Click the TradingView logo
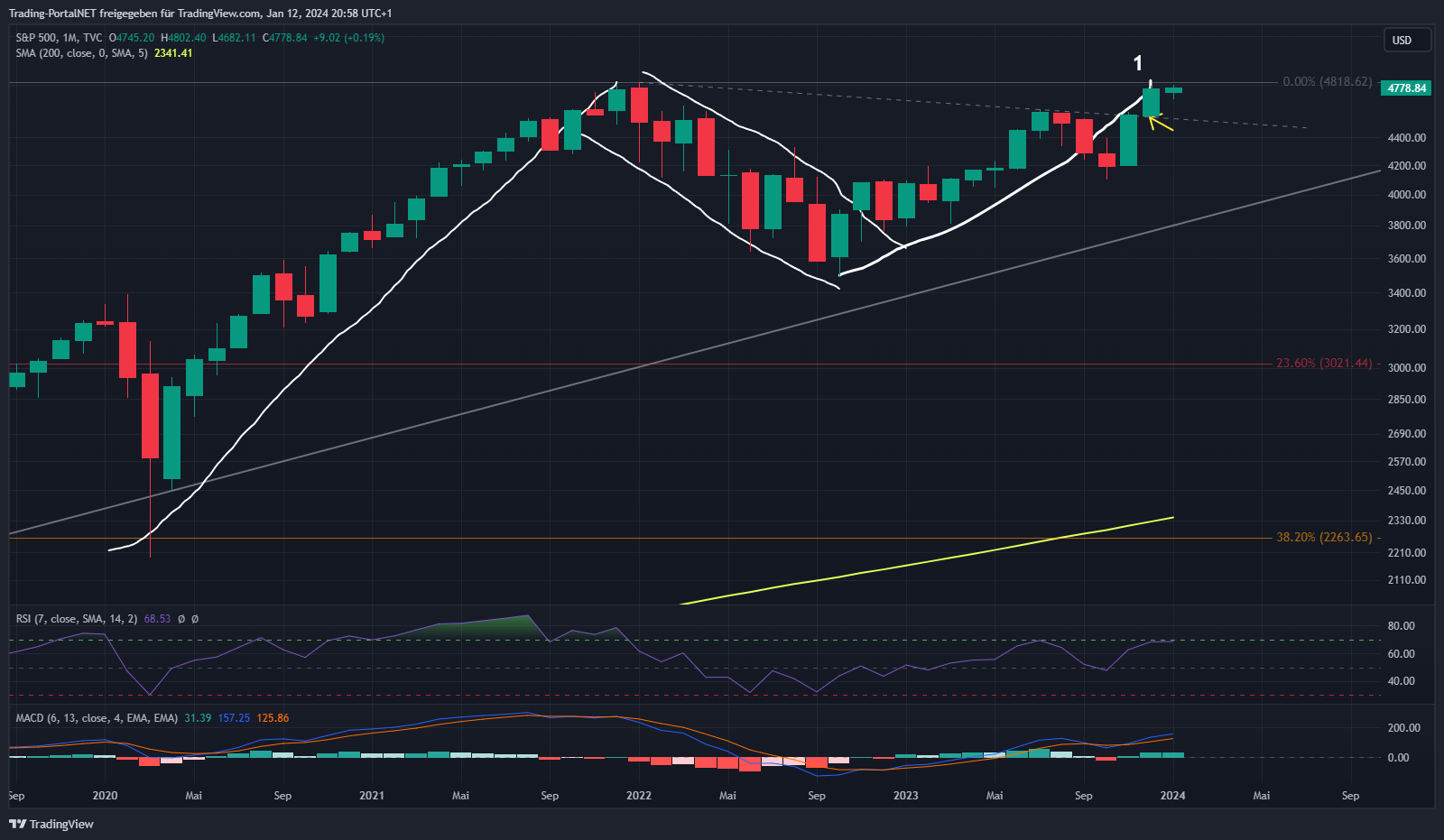 click(51, 824)
